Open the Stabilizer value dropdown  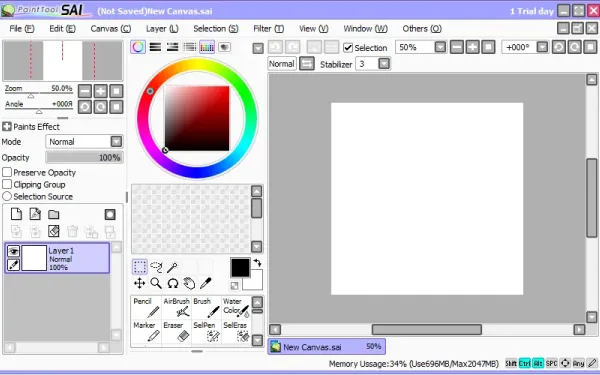384,64
